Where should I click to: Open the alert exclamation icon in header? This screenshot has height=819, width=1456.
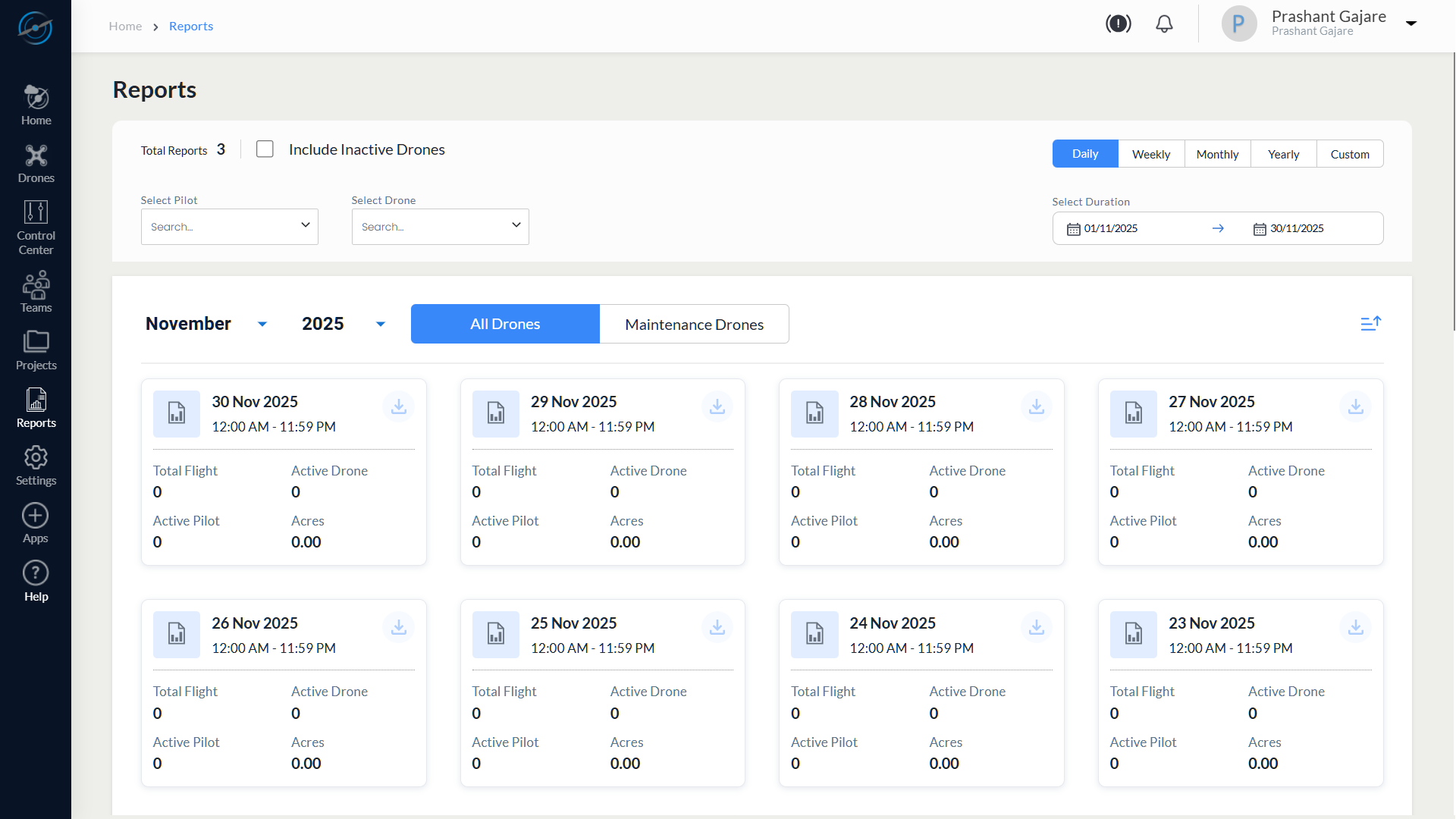[x=1118, y=24]
